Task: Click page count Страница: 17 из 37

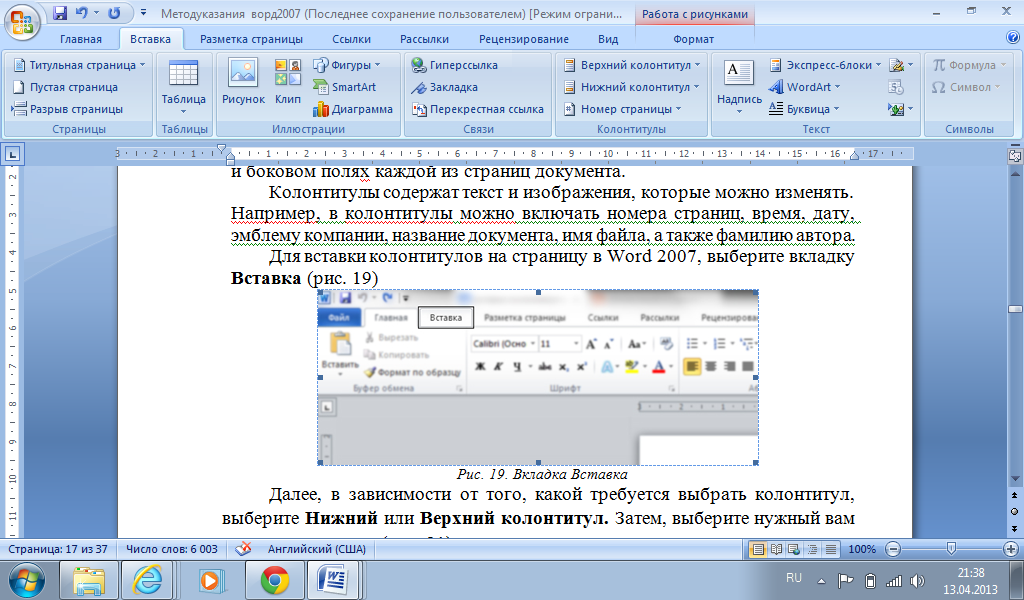Action: [x=58, y=549]
